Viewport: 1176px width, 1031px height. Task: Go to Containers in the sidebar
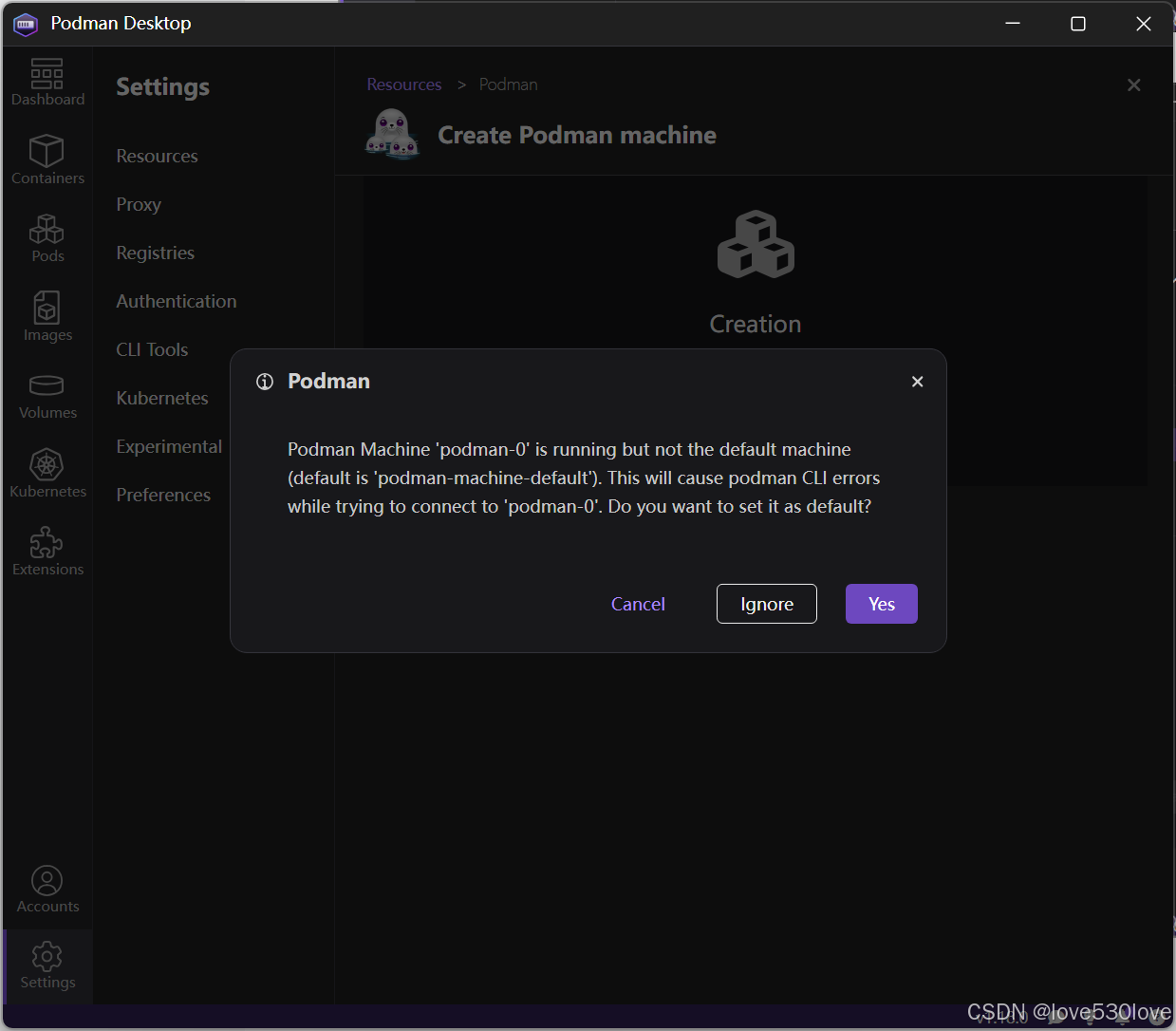(47, 159)
